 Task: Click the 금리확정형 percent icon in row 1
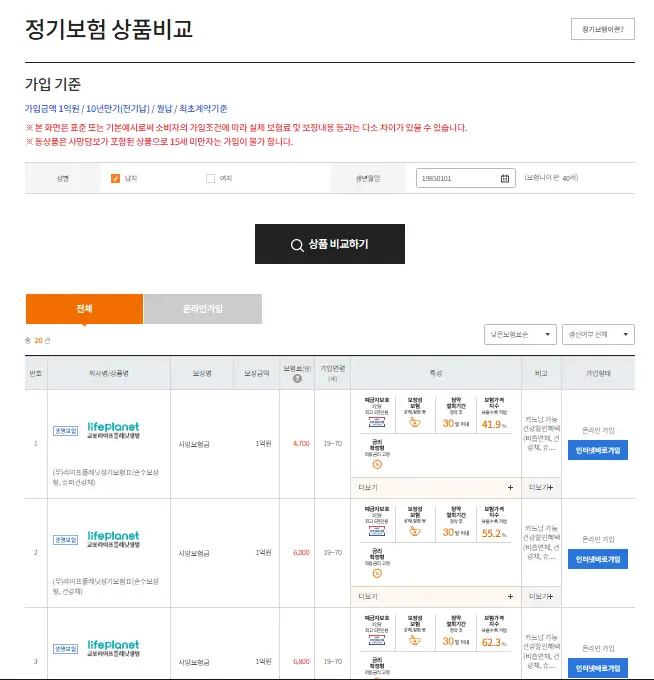tap(377, 464)
